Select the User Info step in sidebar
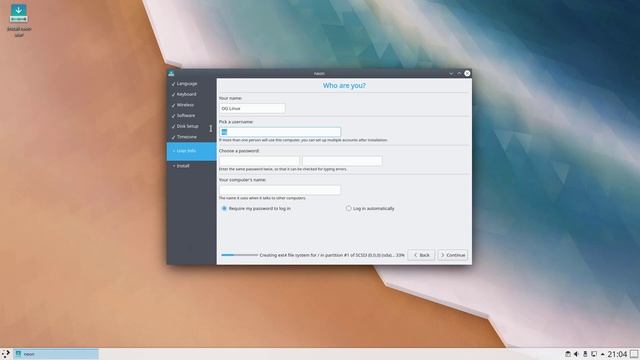The height and width of the screenshot is (360, 640). (x=191, y=151)
